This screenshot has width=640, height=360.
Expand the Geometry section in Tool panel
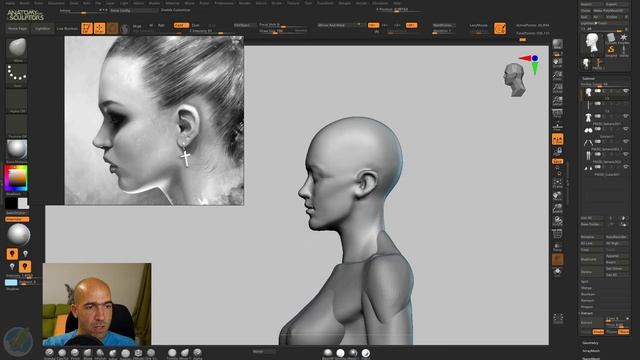click(590, 343)
